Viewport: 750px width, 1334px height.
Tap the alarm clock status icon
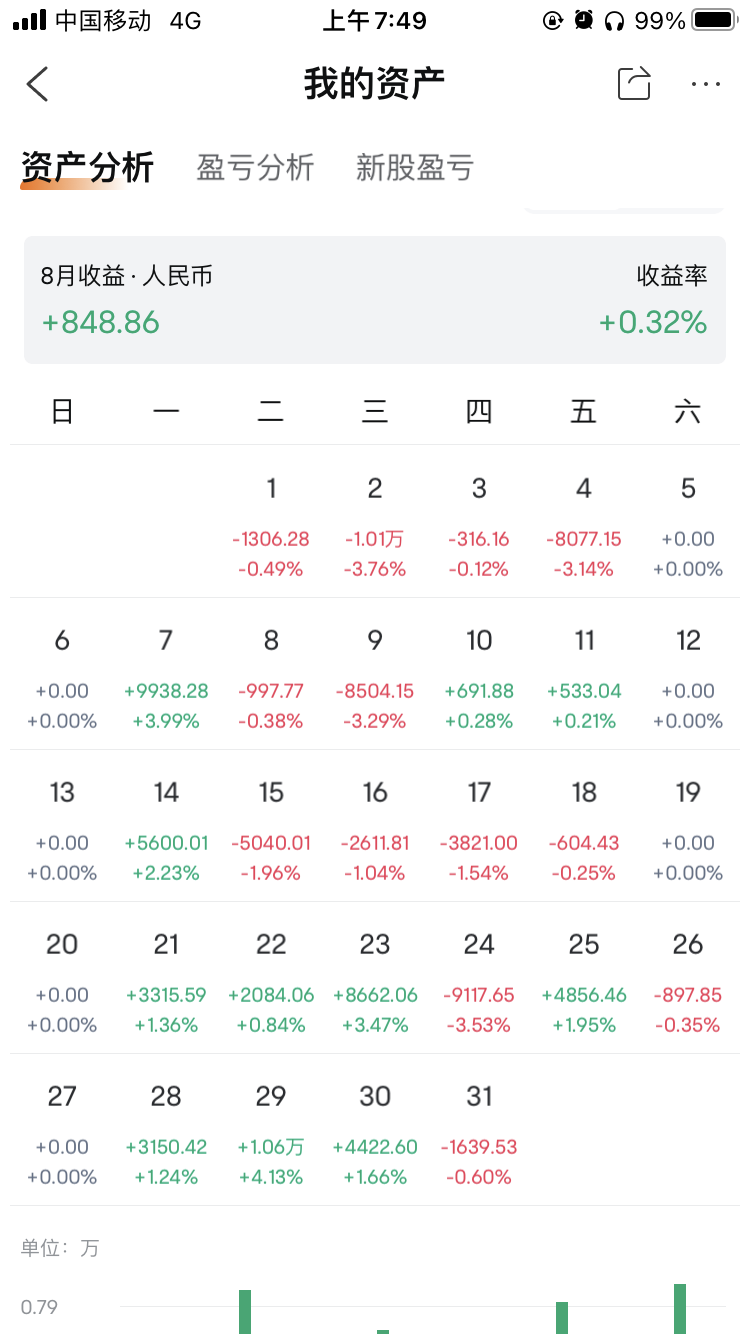point(584,20)
